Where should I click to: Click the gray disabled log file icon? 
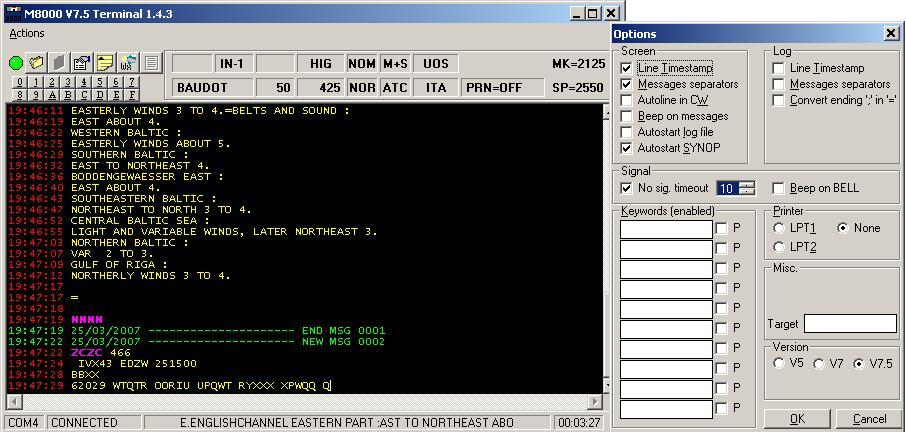pos(60,63)
